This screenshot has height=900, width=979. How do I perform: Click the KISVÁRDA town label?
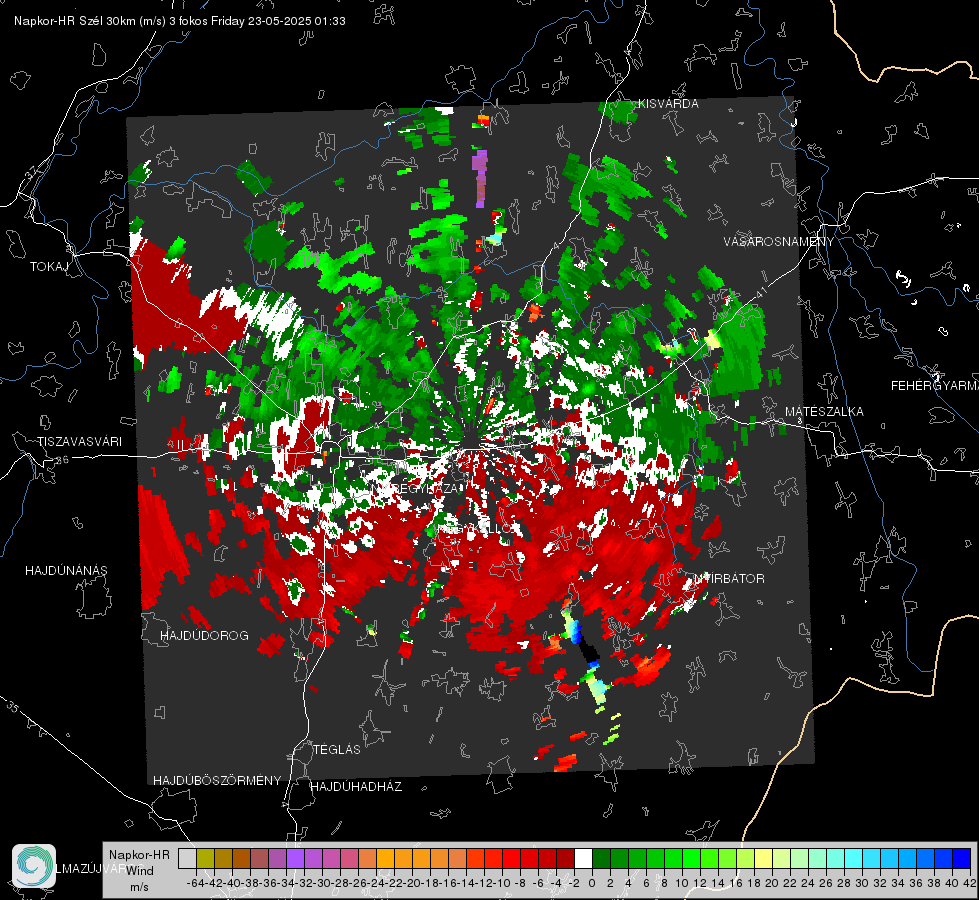click(x=668, y=104)
